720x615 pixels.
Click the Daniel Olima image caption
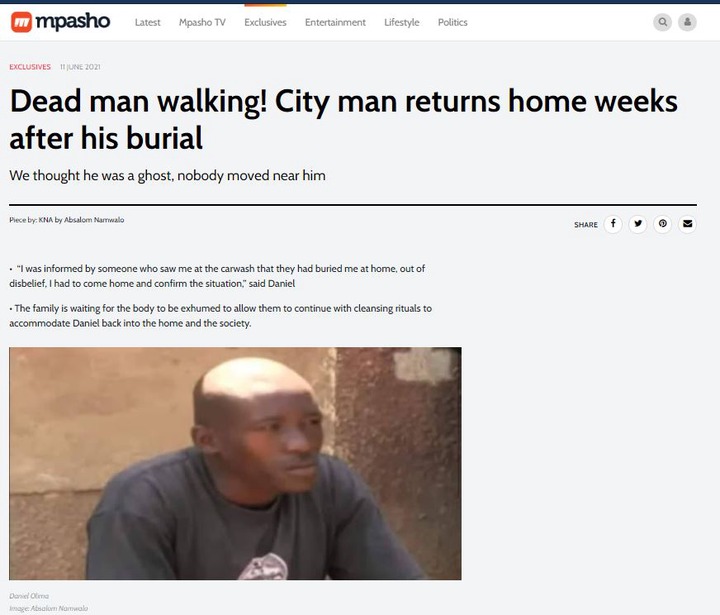[x=29, y=596]
